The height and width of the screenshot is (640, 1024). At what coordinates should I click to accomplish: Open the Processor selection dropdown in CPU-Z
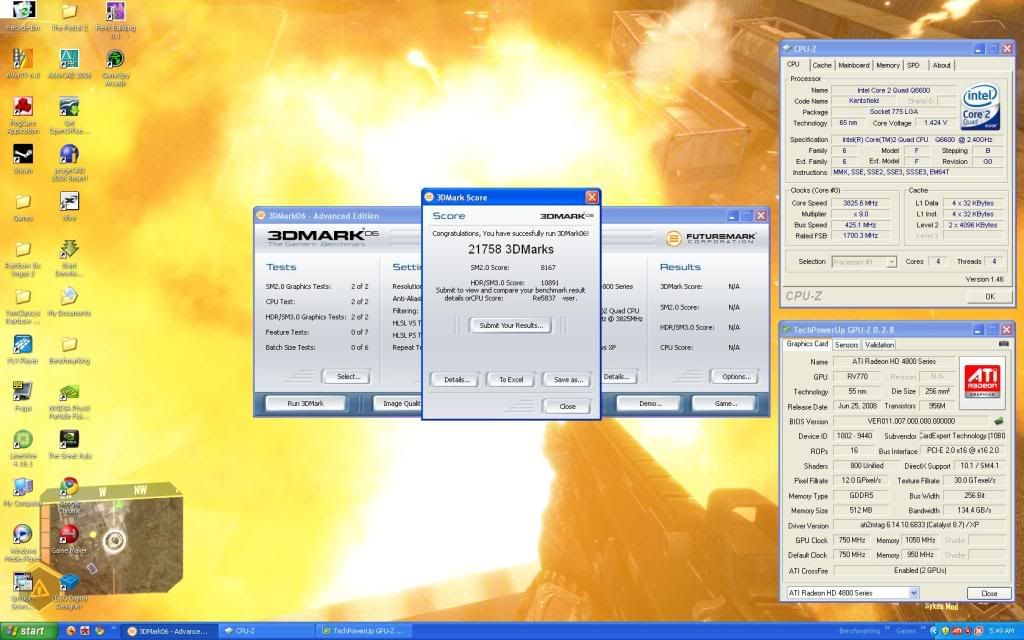[x=891, y=262]
